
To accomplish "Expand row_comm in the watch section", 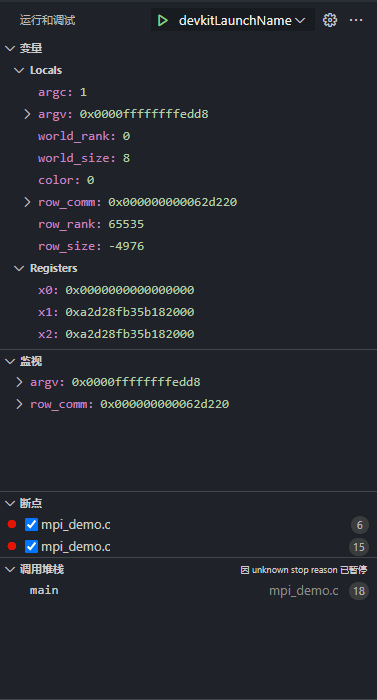I will tap(19, 404).
